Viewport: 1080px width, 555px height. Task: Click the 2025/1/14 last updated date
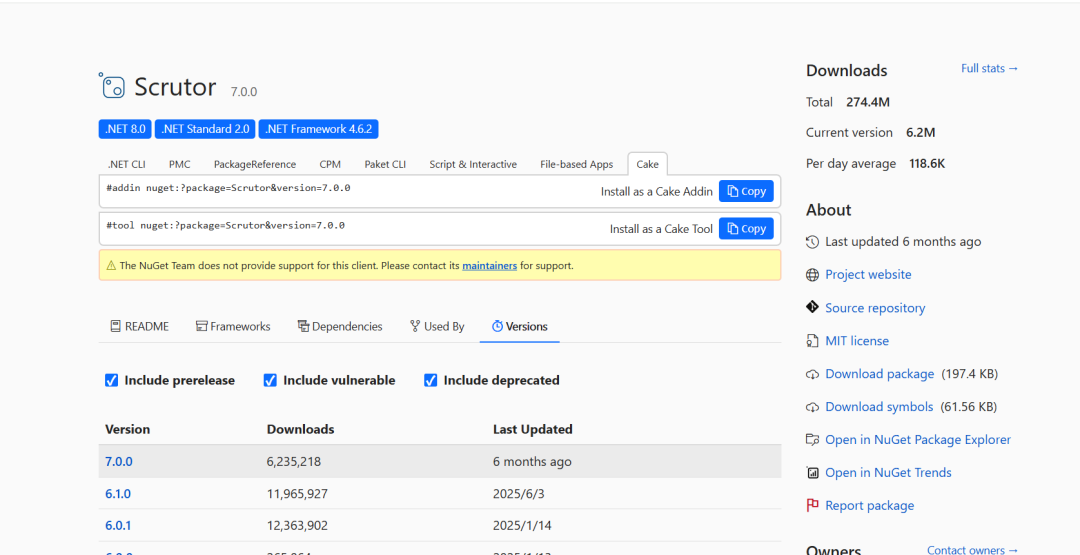click(x=522, y=525)
